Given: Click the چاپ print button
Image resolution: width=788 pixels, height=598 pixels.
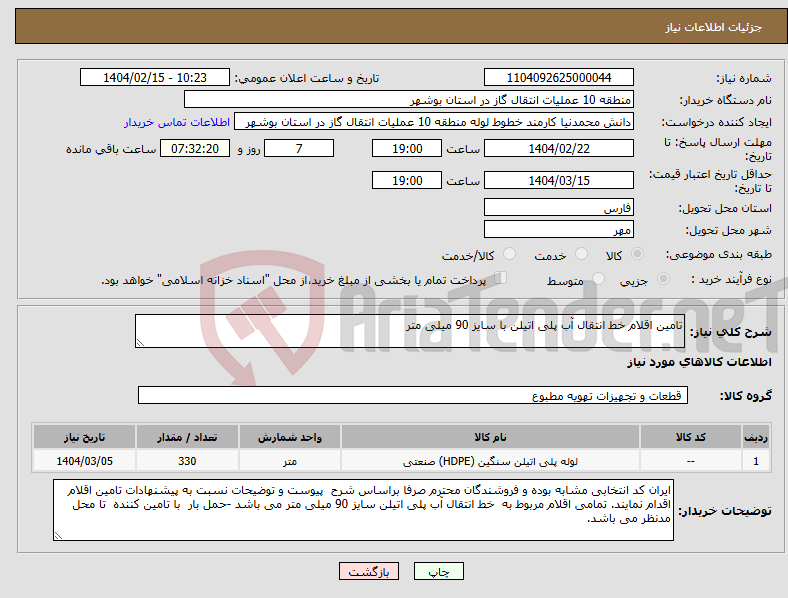Looking at the screenshot, I should (x=439, y=571).
